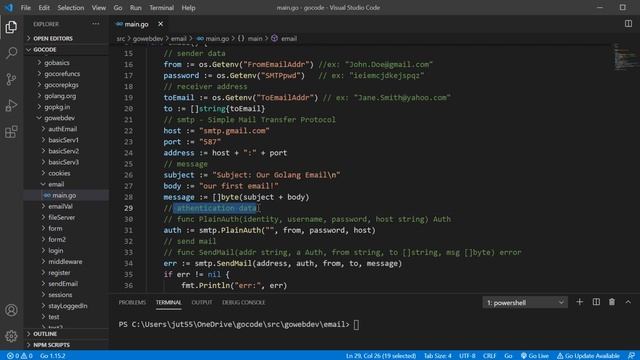Open the Explorer view icon
640x360 pixels.
[11, 27]
